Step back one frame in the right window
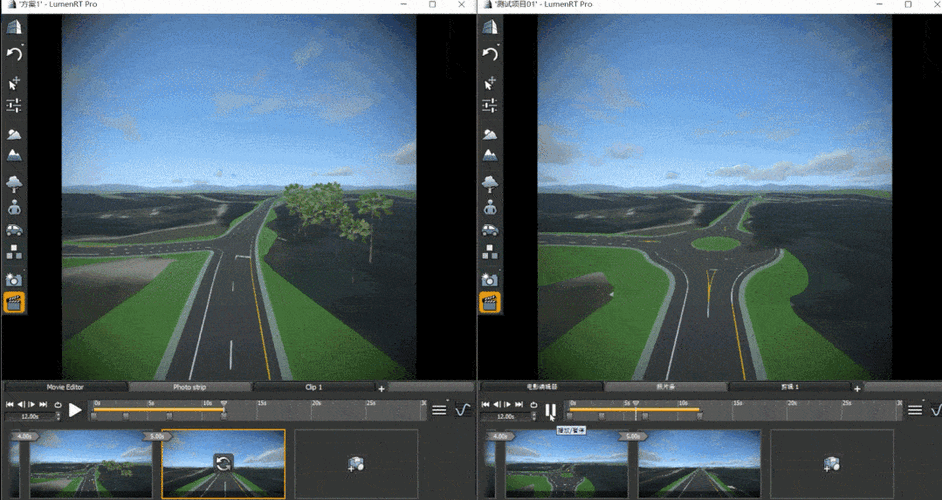 [x=496, y=404]
